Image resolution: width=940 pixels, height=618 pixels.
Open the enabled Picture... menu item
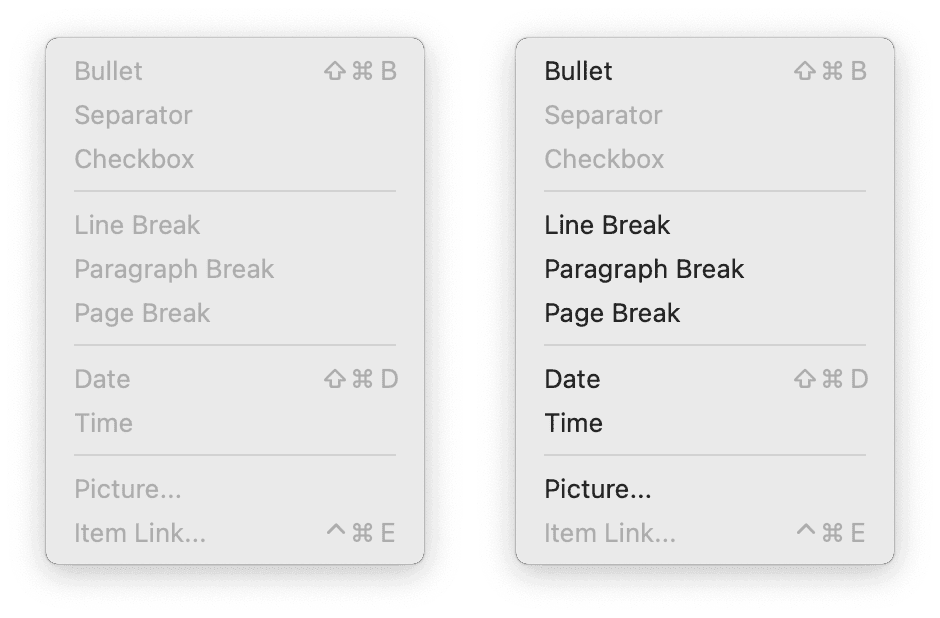(x=598, y=489)
